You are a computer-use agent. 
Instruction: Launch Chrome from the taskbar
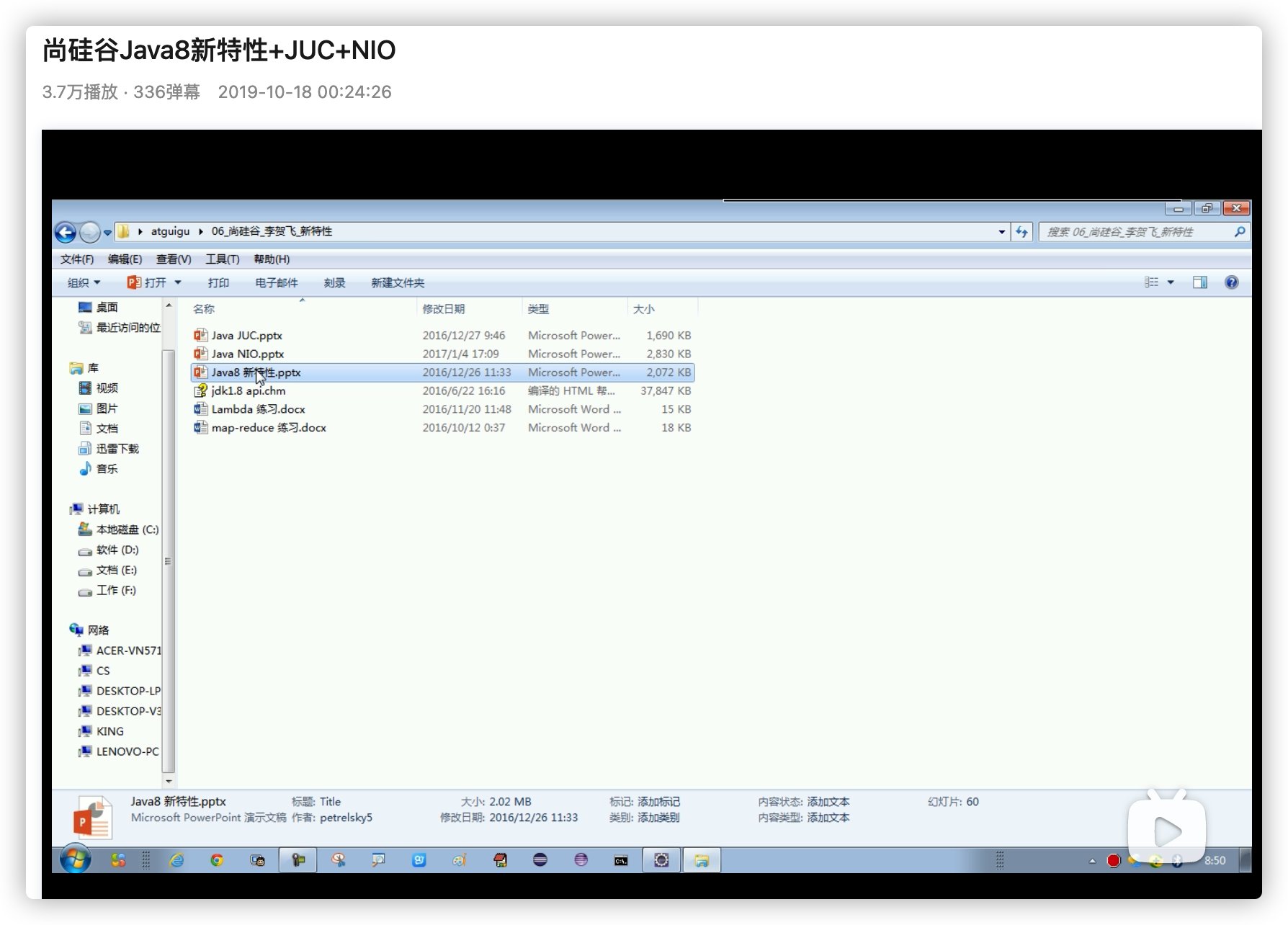[x=217, y=860]
